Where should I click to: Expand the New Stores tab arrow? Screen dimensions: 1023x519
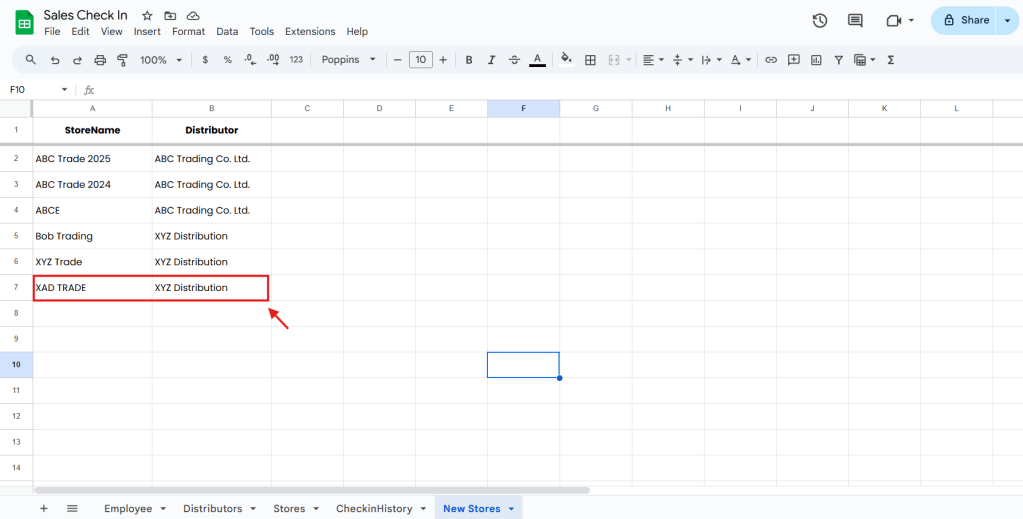click(511, 509)
